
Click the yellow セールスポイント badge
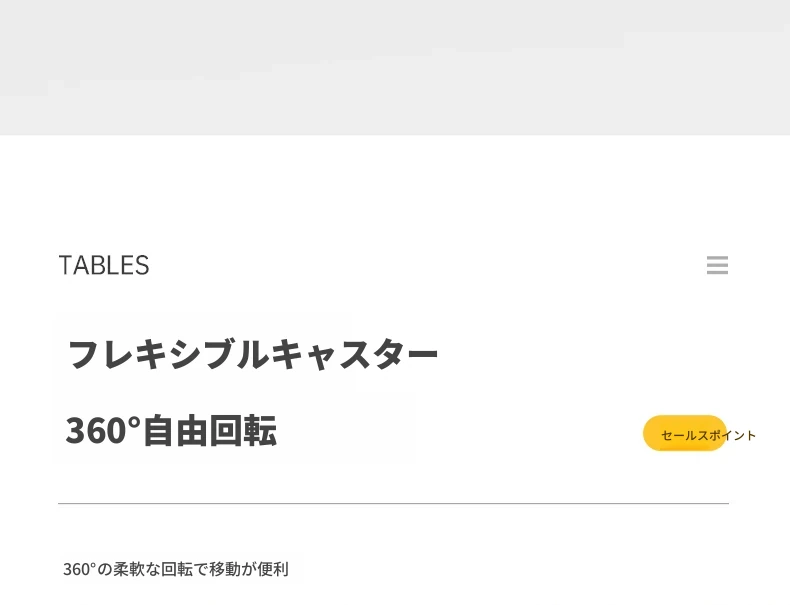click(x=685, y=433)
